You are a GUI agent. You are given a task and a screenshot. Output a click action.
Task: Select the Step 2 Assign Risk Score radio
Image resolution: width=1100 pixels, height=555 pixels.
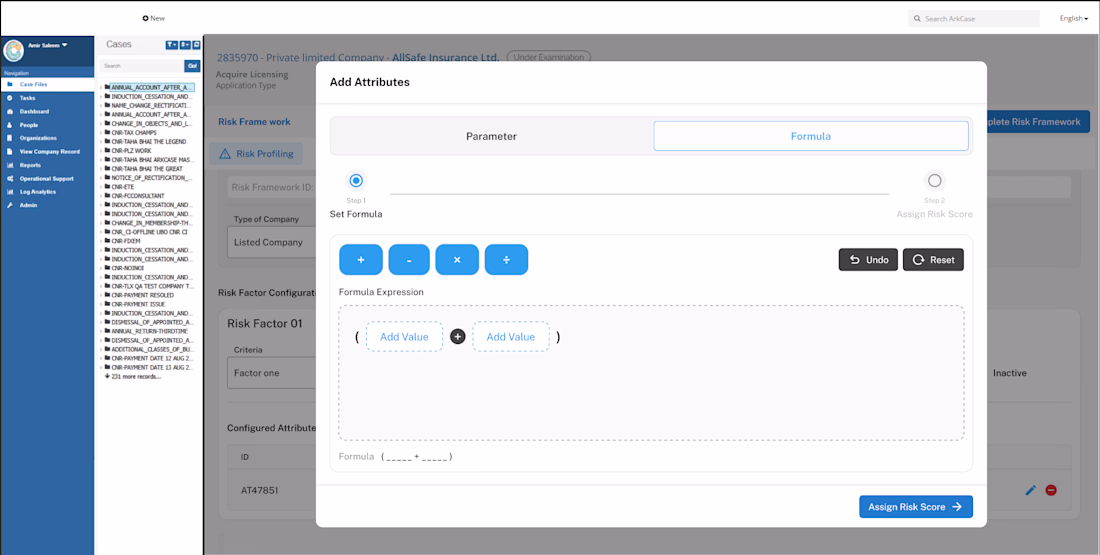pos(934,180)
